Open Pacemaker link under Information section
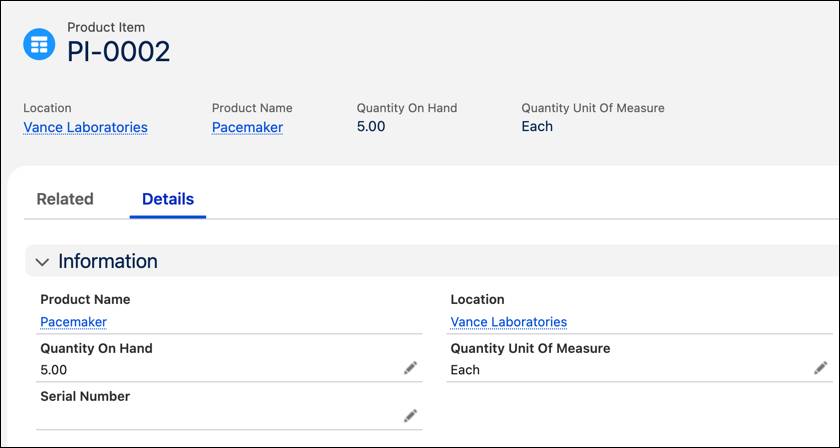The height and width of the screenshot is (448, 840). pos(73,322)
